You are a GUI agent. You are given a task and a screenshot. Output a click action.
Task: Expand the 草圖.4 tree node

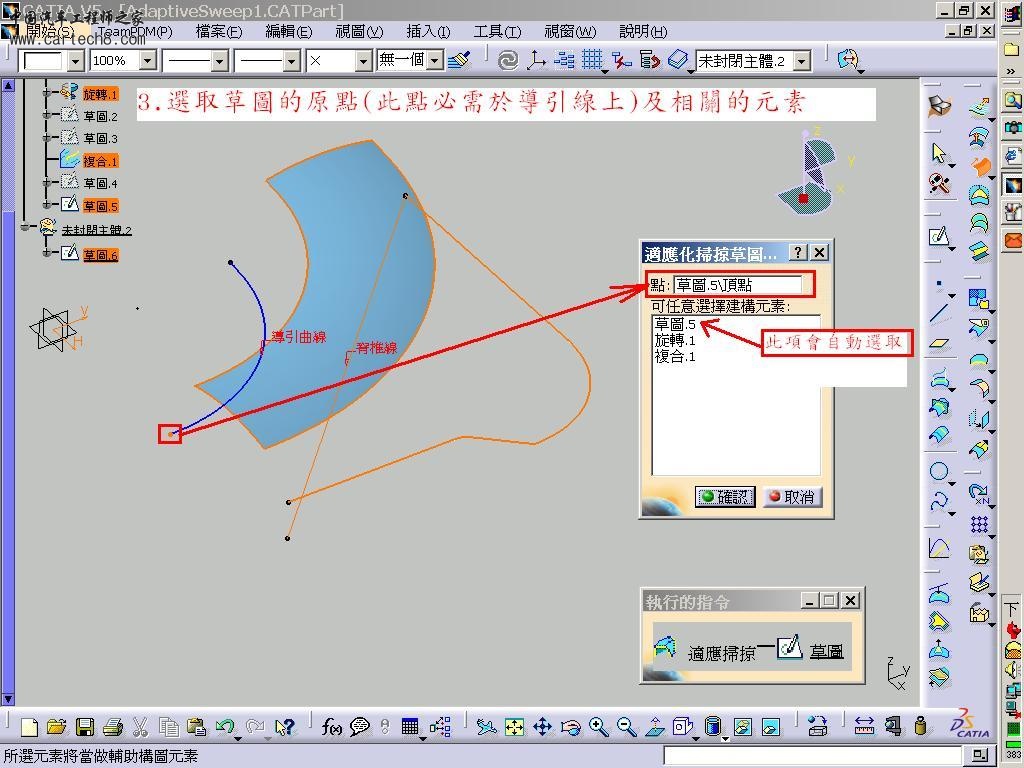[46, 183]
